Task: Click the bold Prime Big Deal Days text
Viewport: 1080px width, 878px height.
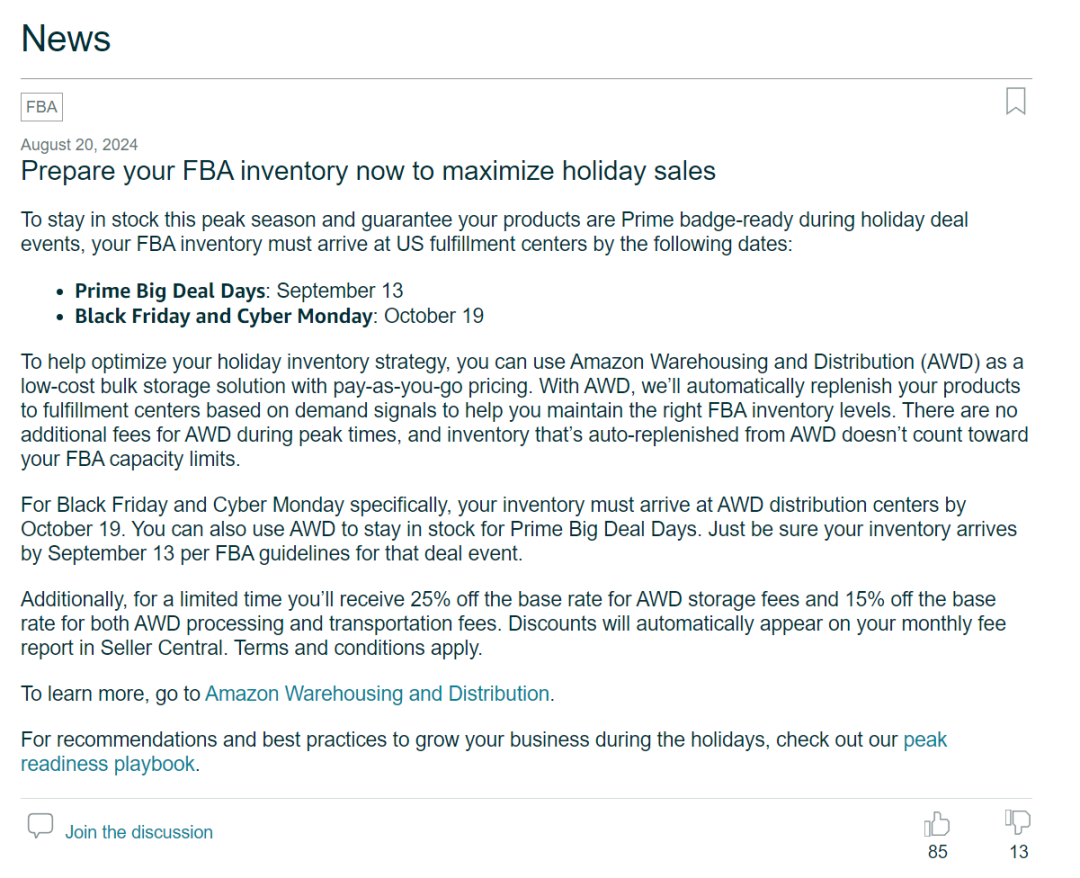Action: click(x=170, y=291)
